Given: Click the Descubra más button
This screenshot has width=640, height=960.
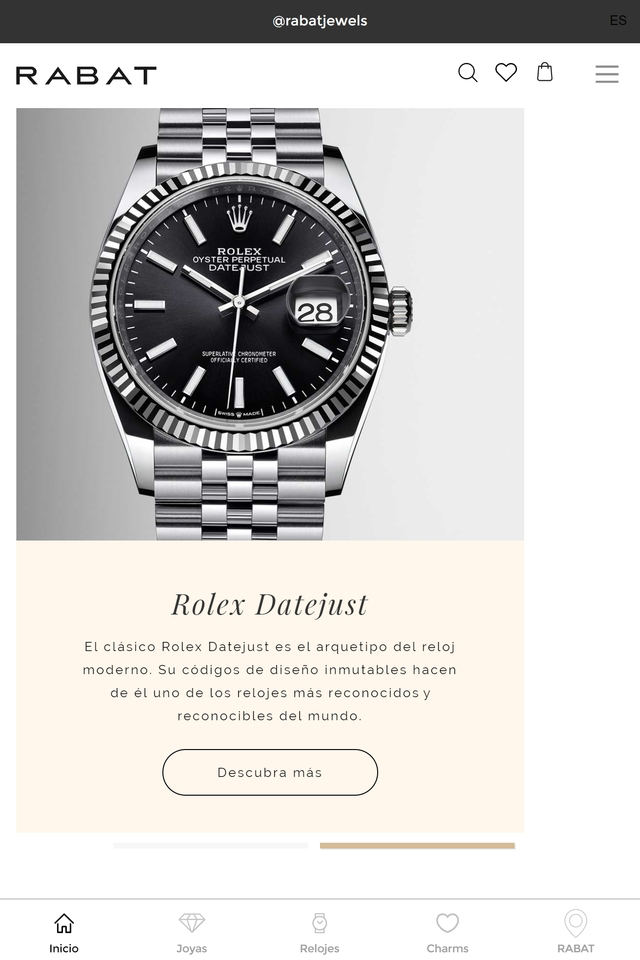Looking at the screenshot, I should coord(270,772).
